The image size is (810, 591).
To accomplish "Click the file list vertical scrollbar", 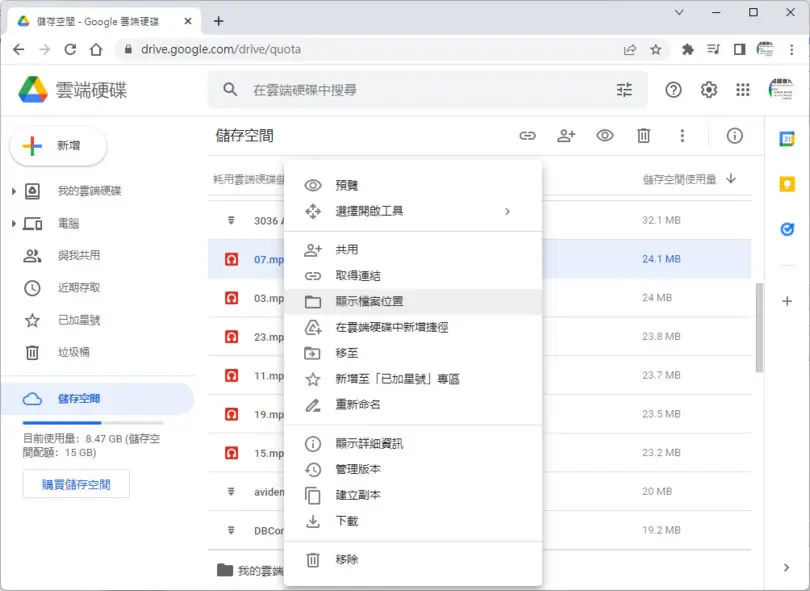I will pyautogui.click(x=759, y=327).
